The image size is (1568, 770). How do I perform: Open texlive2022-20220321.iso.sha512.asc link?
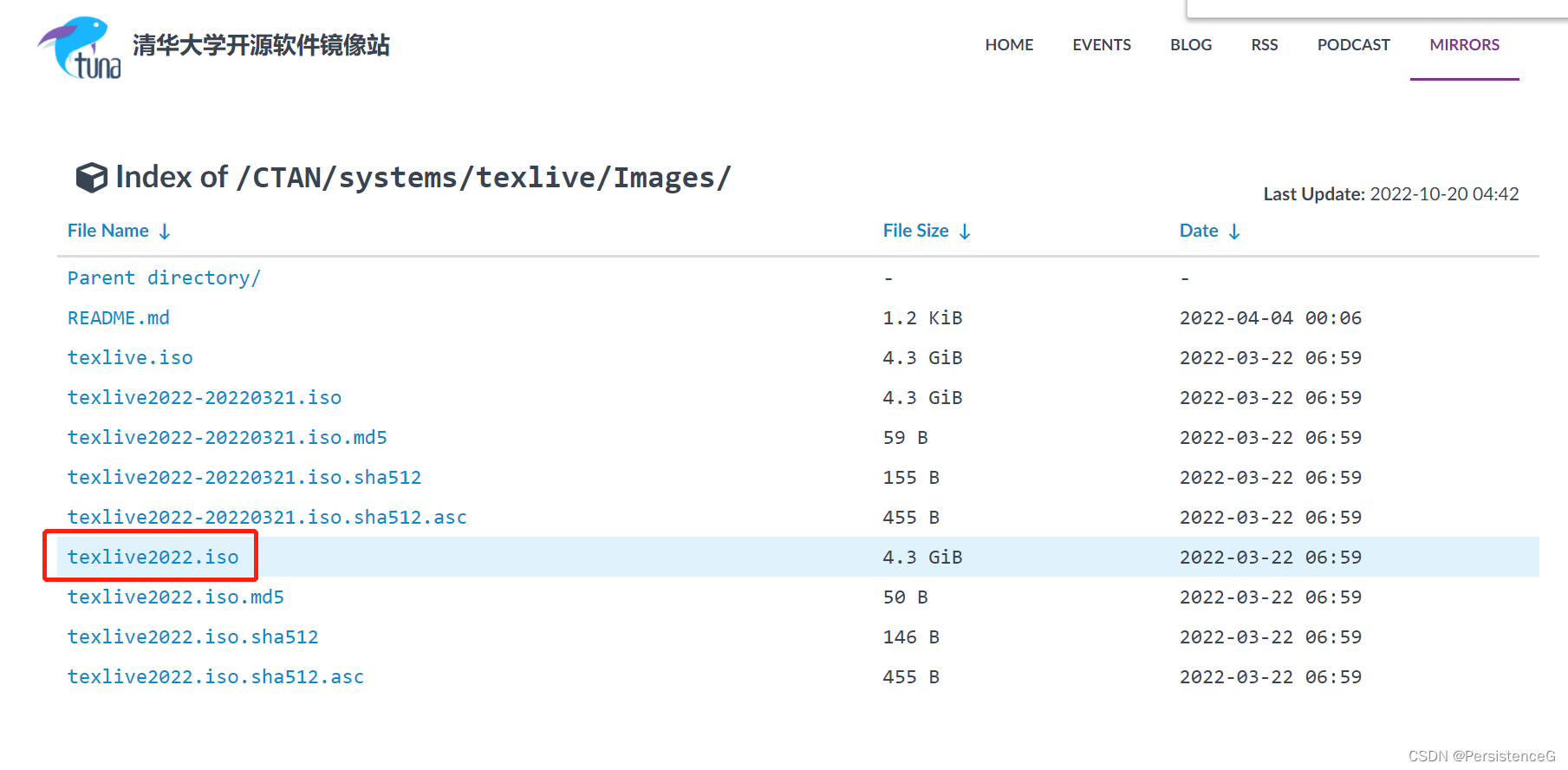point(267,518)
